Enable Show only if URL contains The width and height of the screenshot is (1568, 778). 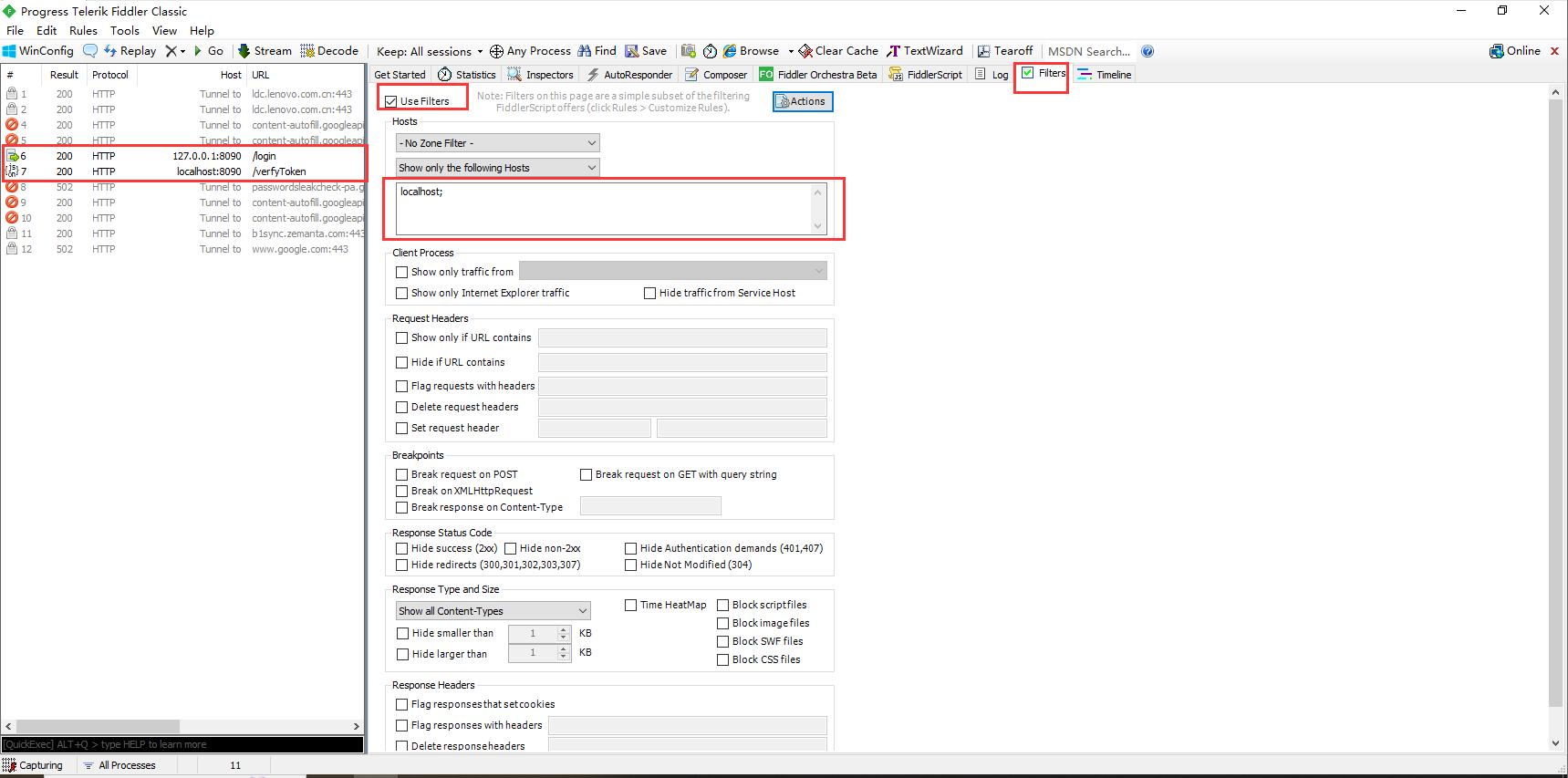pyautogui.click(x=401, y=337)
